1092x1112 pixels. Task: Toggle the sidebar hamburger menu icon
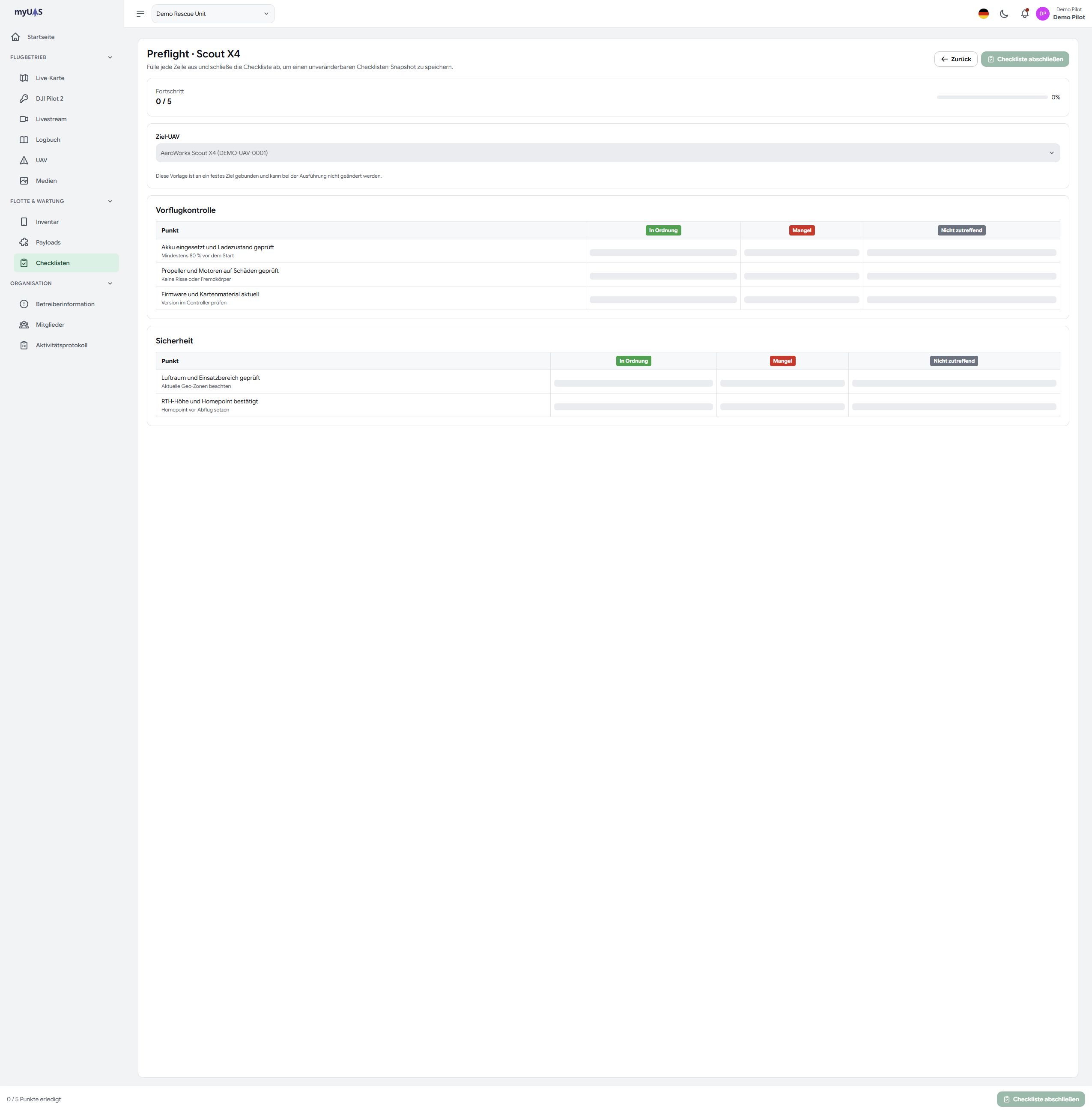(x=140, y=14)
